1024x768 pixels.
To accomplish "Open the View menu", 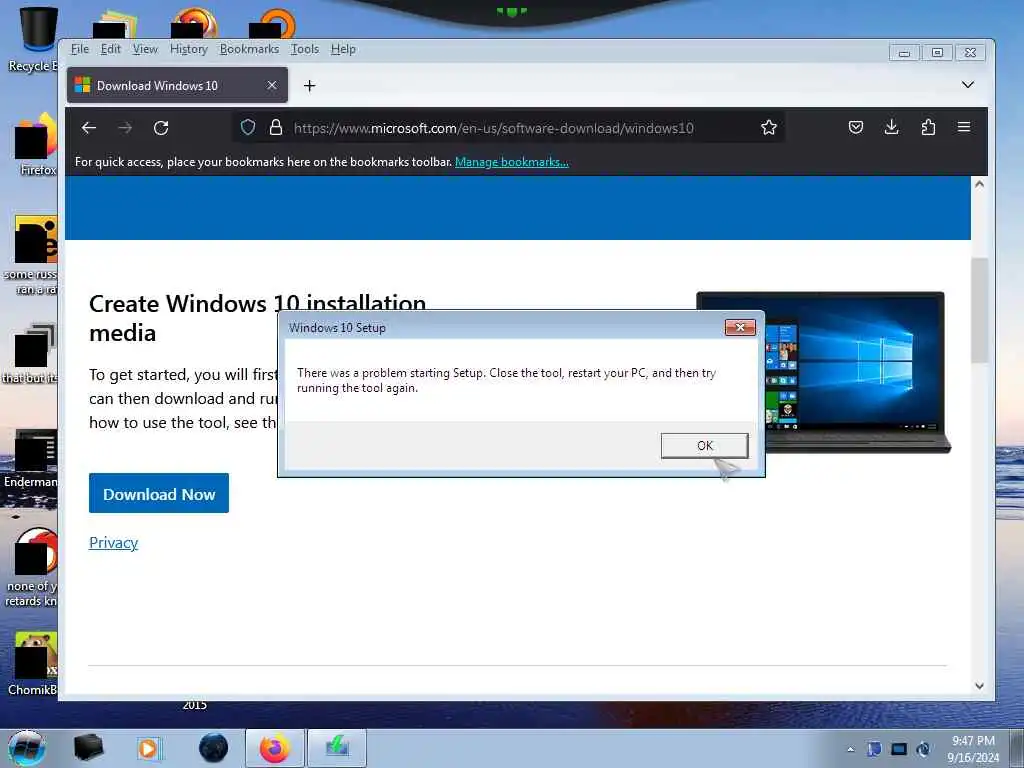I will (145, 49).
